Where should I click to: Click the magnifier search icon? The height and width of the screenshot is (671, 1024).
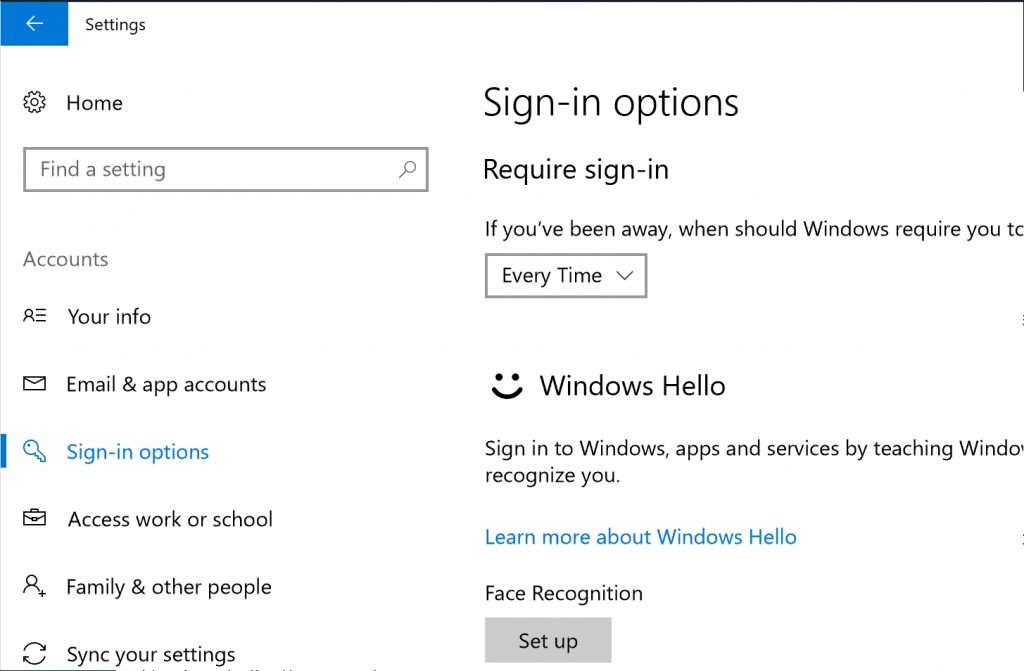tap(407, 169)
